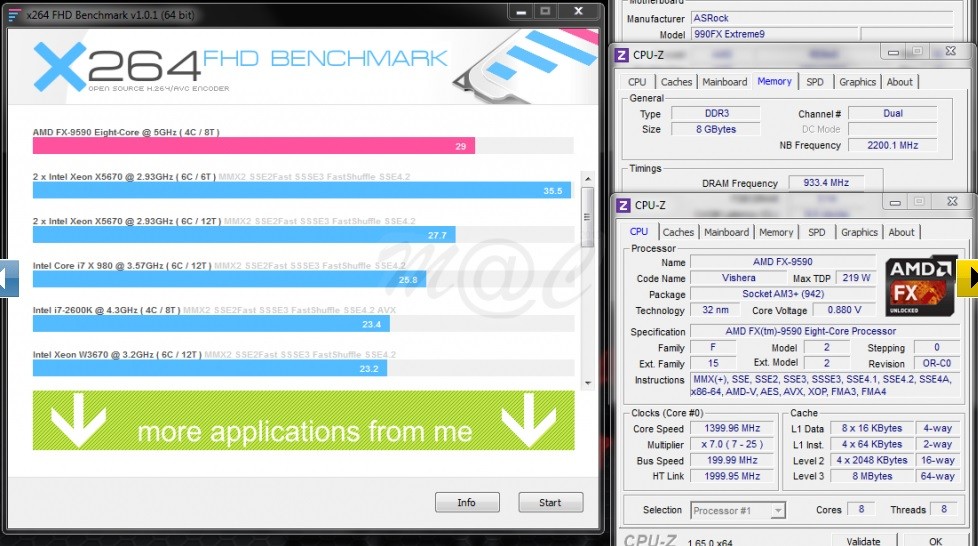This screenshot has height=546, width=978.
Task: Click the blue previous-image arrow
Action: (8, 277)
